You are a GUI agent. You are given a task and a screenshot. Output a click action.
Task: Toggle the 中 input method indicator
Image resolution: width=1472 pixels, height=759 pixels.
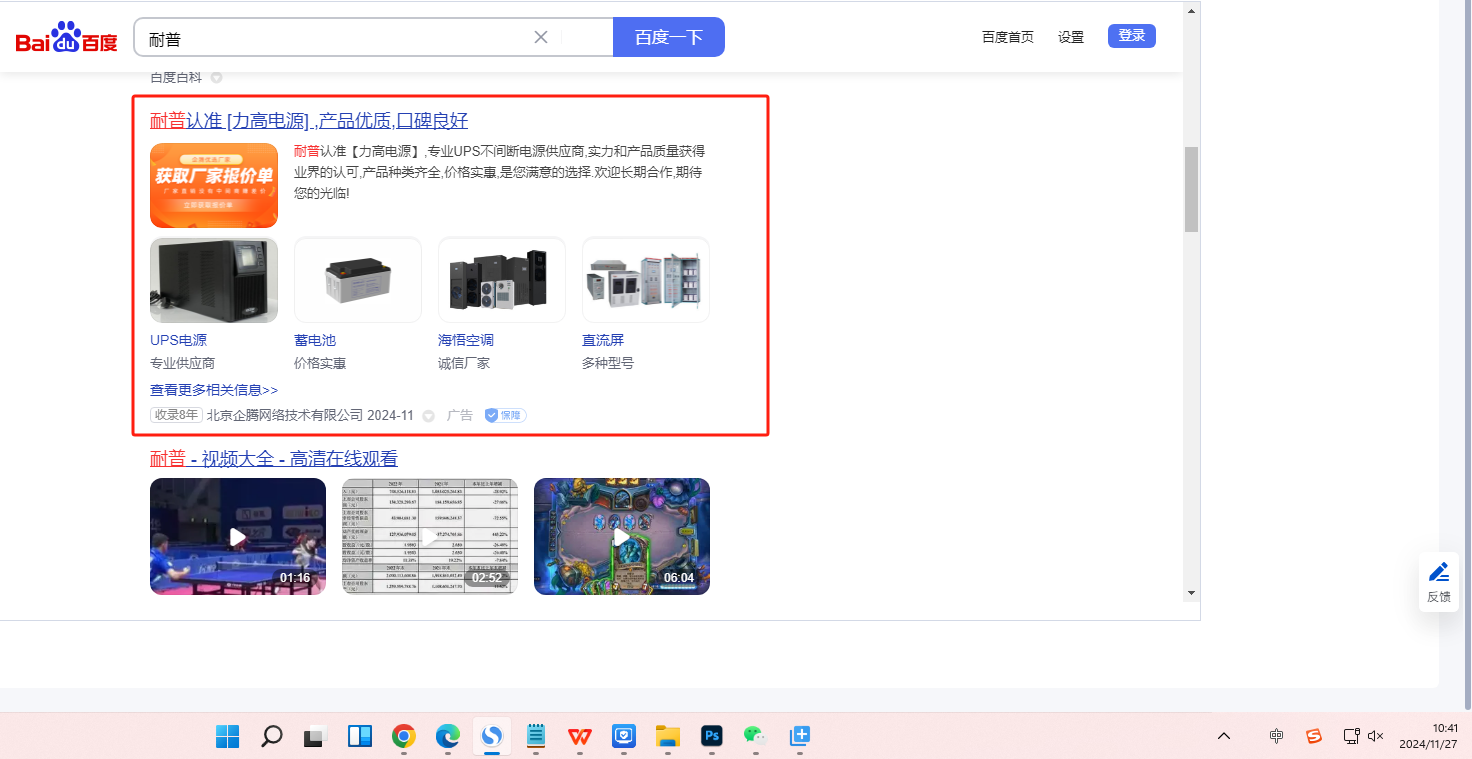pos(1277,737)
